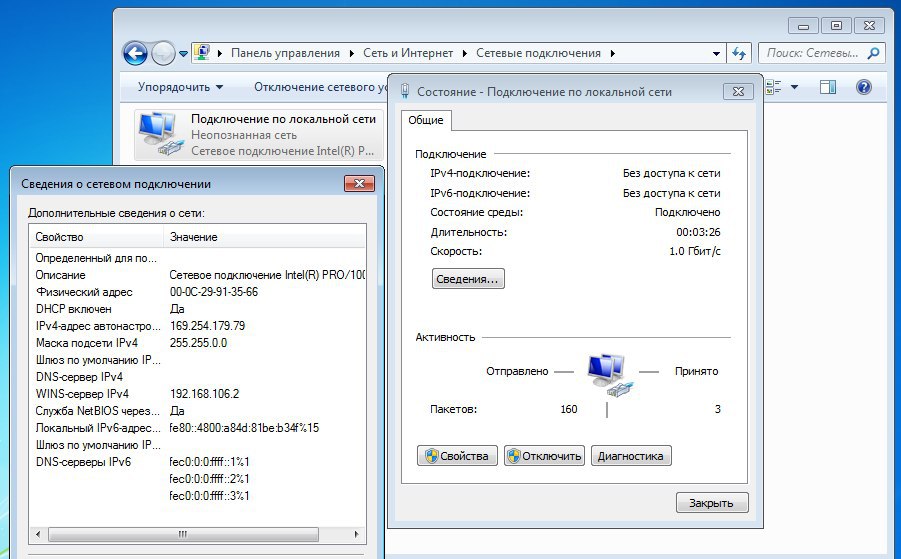This screenshot has width=901, height=559.
Task: Focus the 'Поиск: Сетевы...' search field
Action: click(x=813, y=53)
